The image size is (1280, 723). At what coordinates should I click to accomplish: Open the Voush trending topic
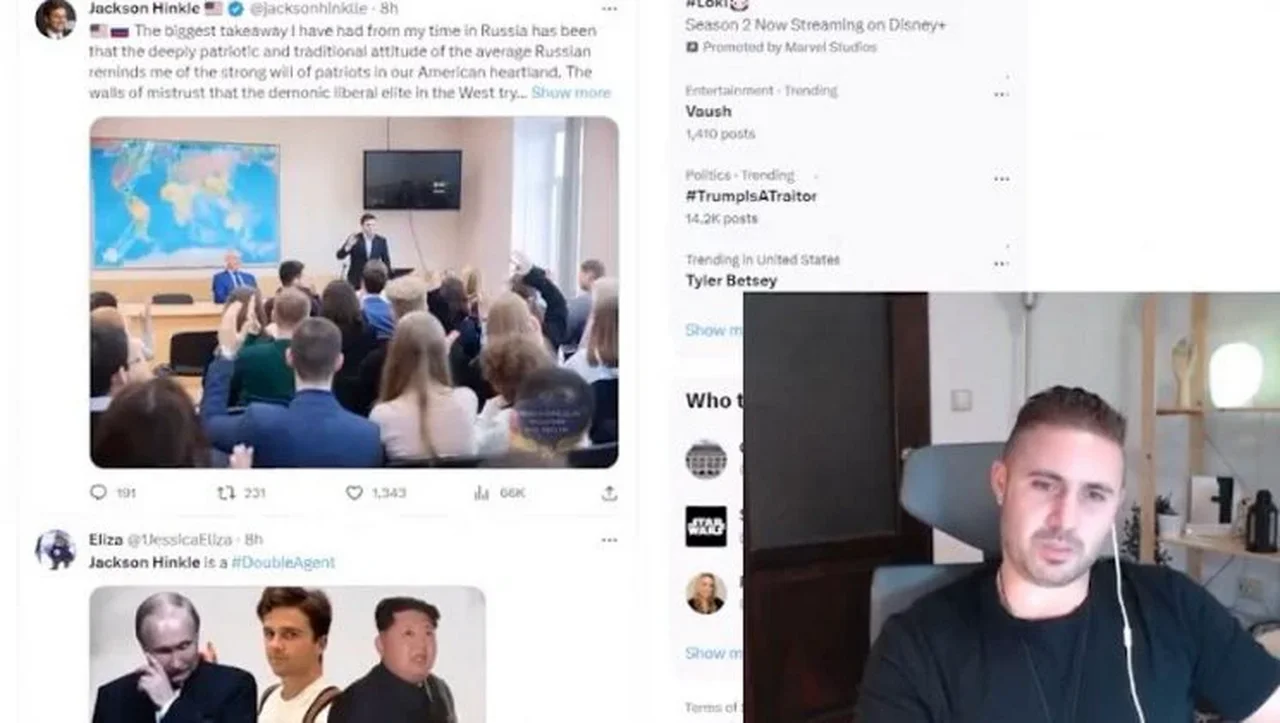click(708, 111)
